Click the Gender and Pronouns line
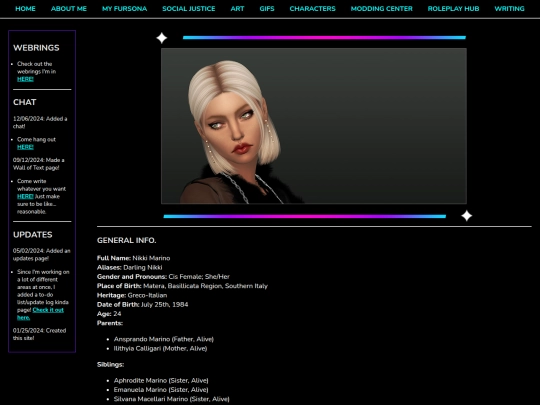 click(x=163, y=277)
